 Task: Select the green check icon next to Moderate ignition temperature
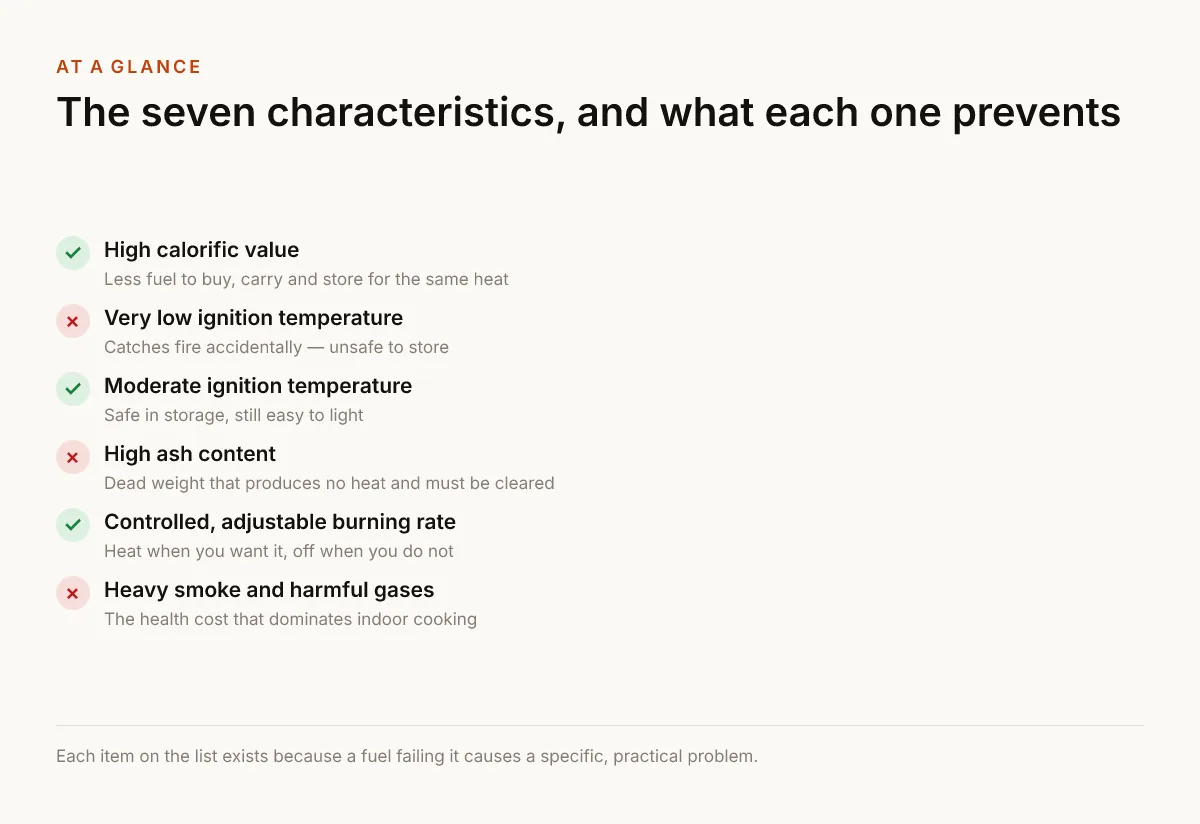(x=73, y=389)
